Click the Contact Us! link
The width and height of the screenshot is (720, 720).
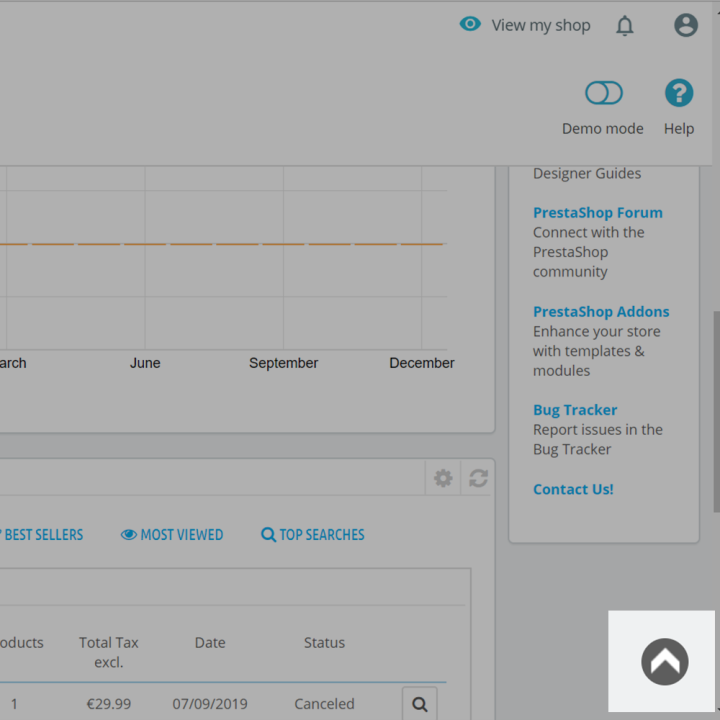click(573, 489)
